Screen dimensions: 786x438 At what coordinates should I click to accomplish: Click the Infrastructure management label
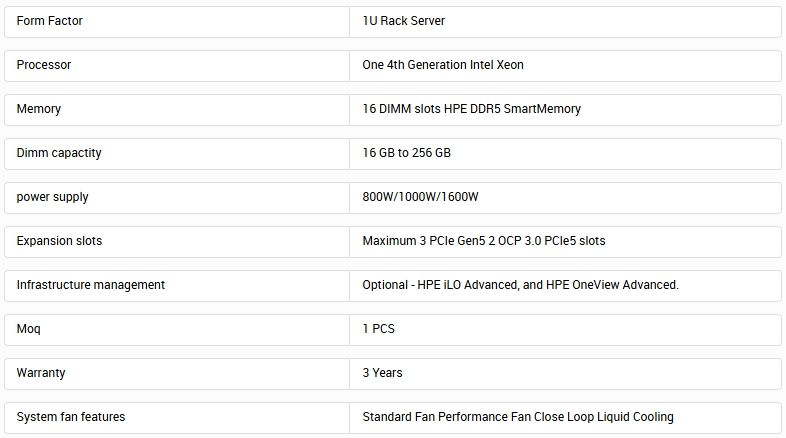pos(91,285)
